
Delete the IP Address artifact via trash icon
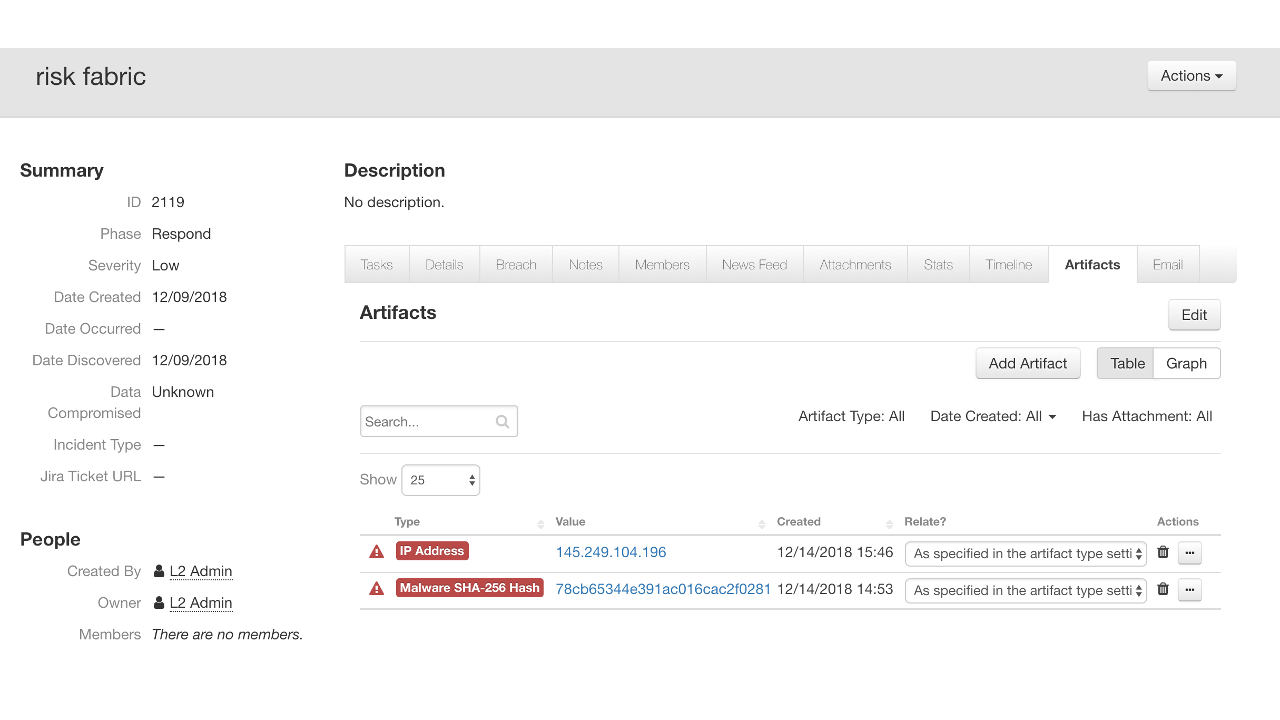tap(1162, 552)
